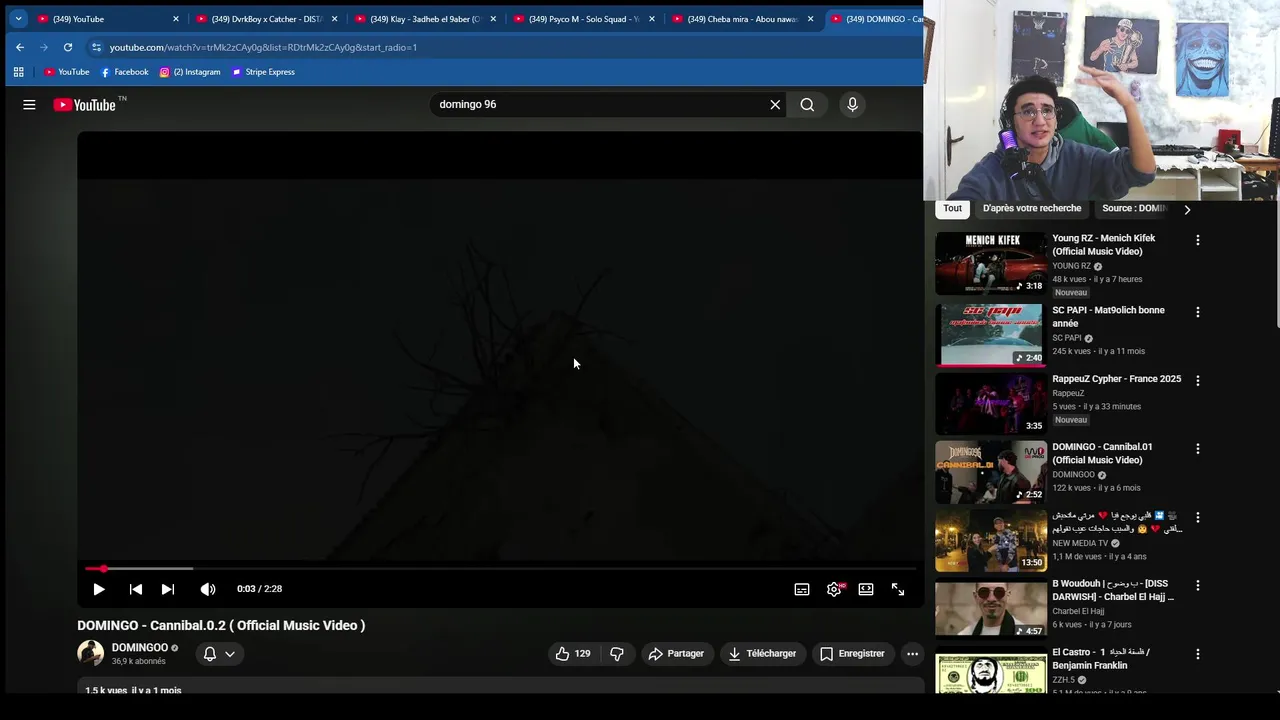
Task: Open the SC PAPI - Mat9olich bonne année video
Action: click(x=991, y=335)
